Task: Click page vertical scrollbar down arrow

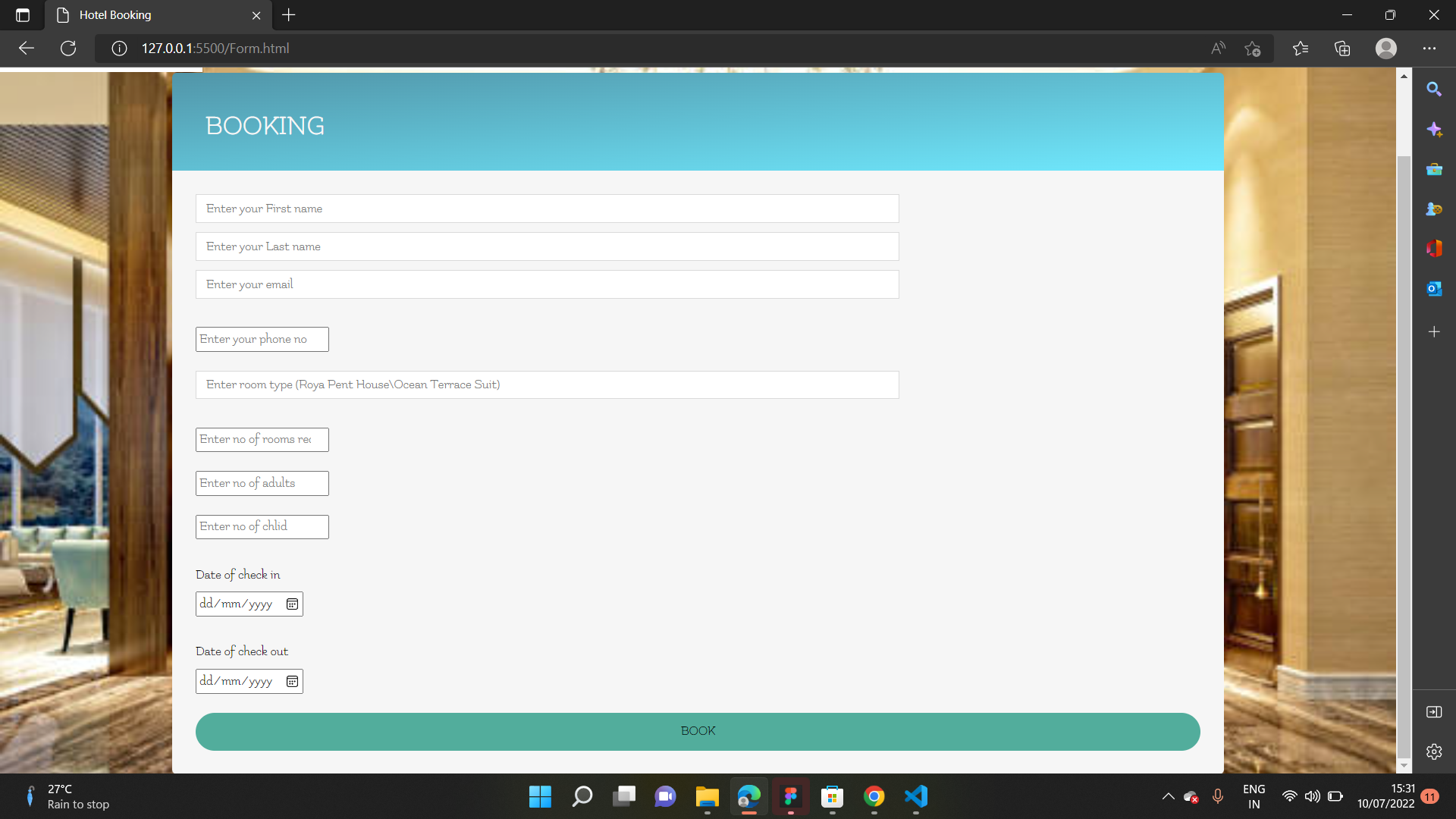Action: pyautogui.click(x=1404, y=766)
